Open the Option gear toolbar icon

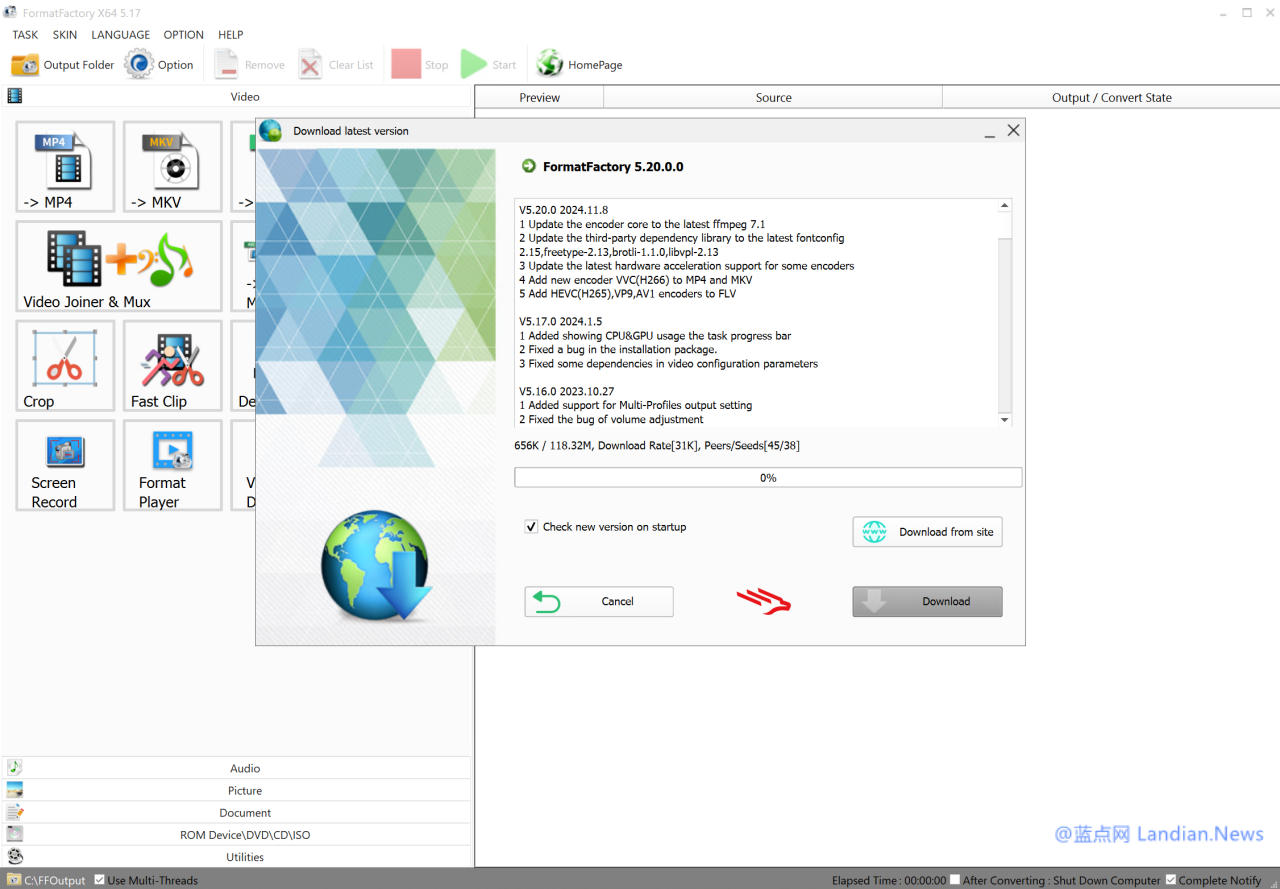pos(139,64)
